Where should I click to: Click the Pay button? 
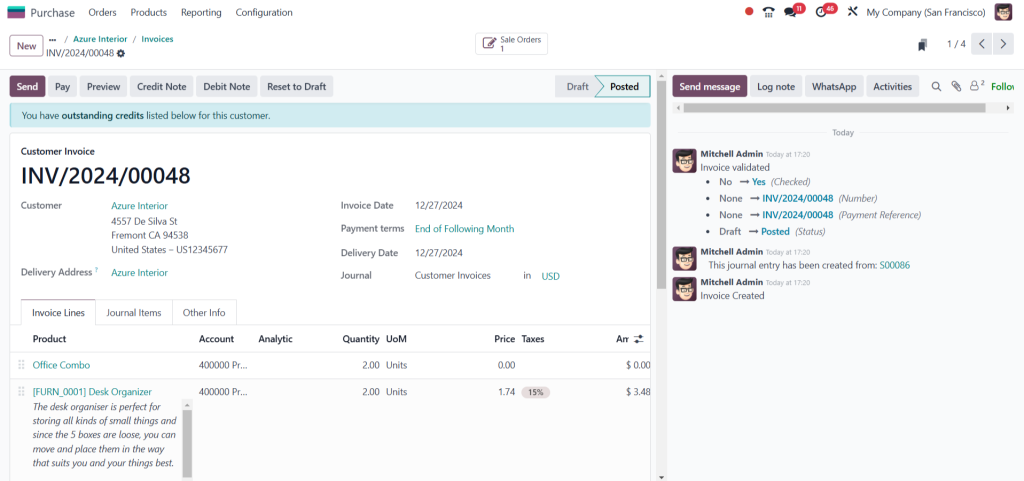click(x=63, y=86)
